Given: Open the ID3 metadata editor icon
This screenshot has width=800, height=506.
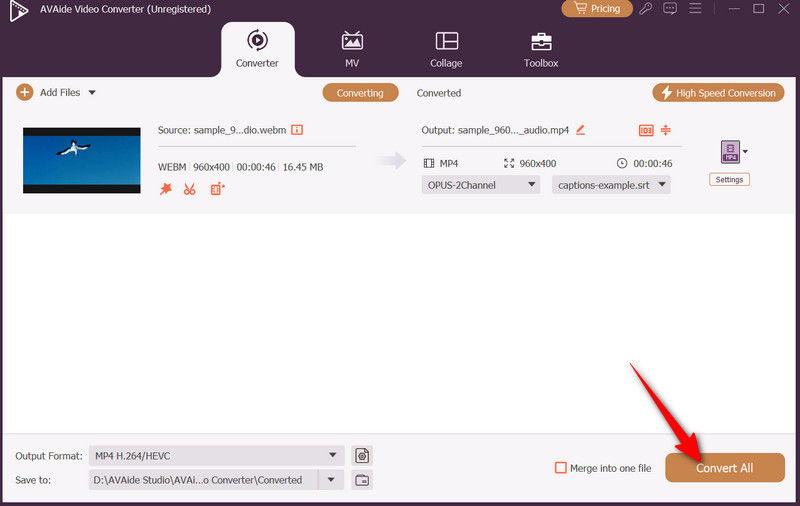Looking at the screenshot, I should coord(646,129).
